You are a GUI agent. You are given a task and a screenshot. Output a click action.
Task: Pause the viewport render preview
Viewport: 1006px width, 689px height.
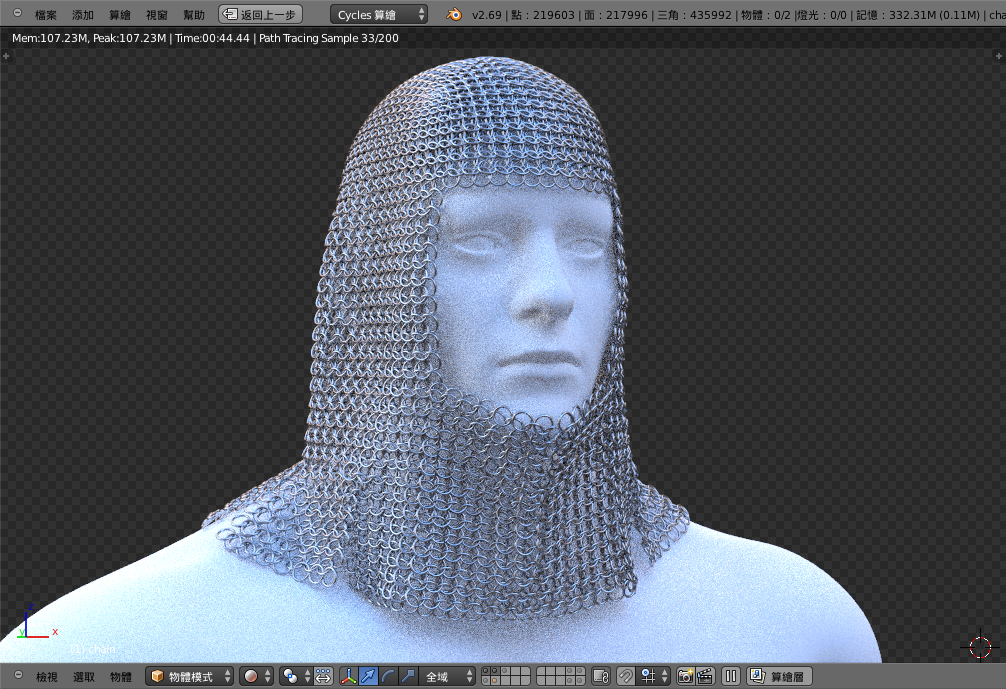click(x=731, y=677)
